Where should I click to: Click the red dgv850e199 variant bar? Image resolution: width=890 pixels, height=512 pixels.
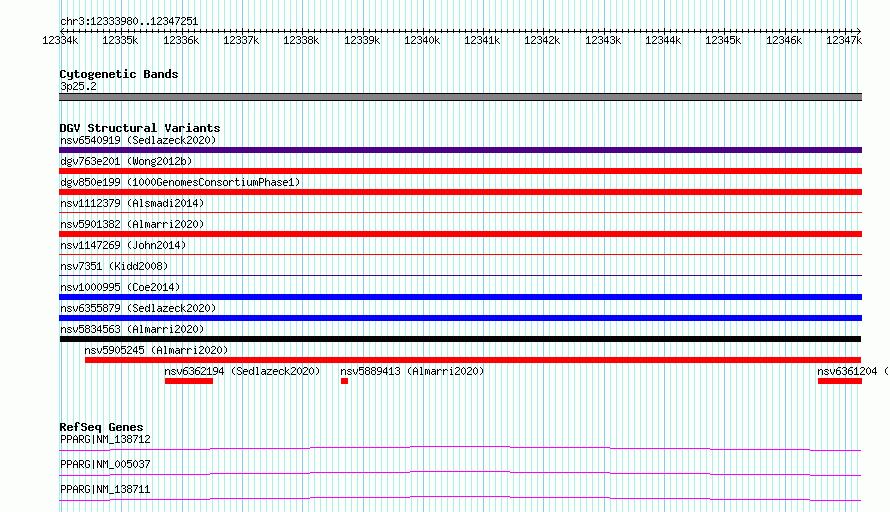point(460,192)
